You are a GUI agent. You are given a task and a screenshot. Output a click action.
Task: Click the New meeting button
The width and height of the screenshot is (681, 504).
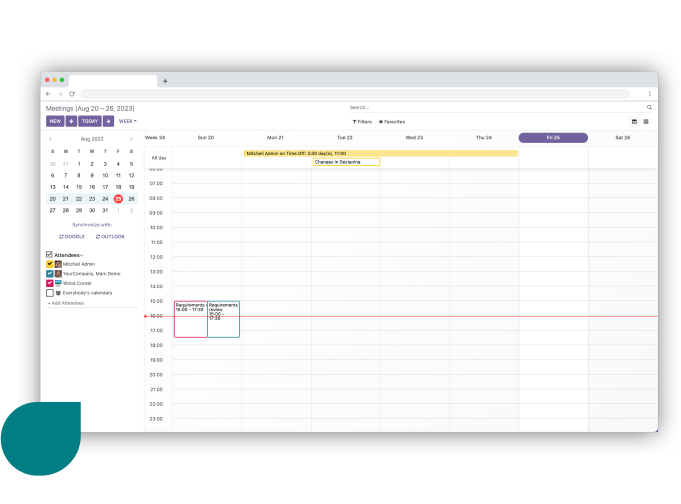55,121
